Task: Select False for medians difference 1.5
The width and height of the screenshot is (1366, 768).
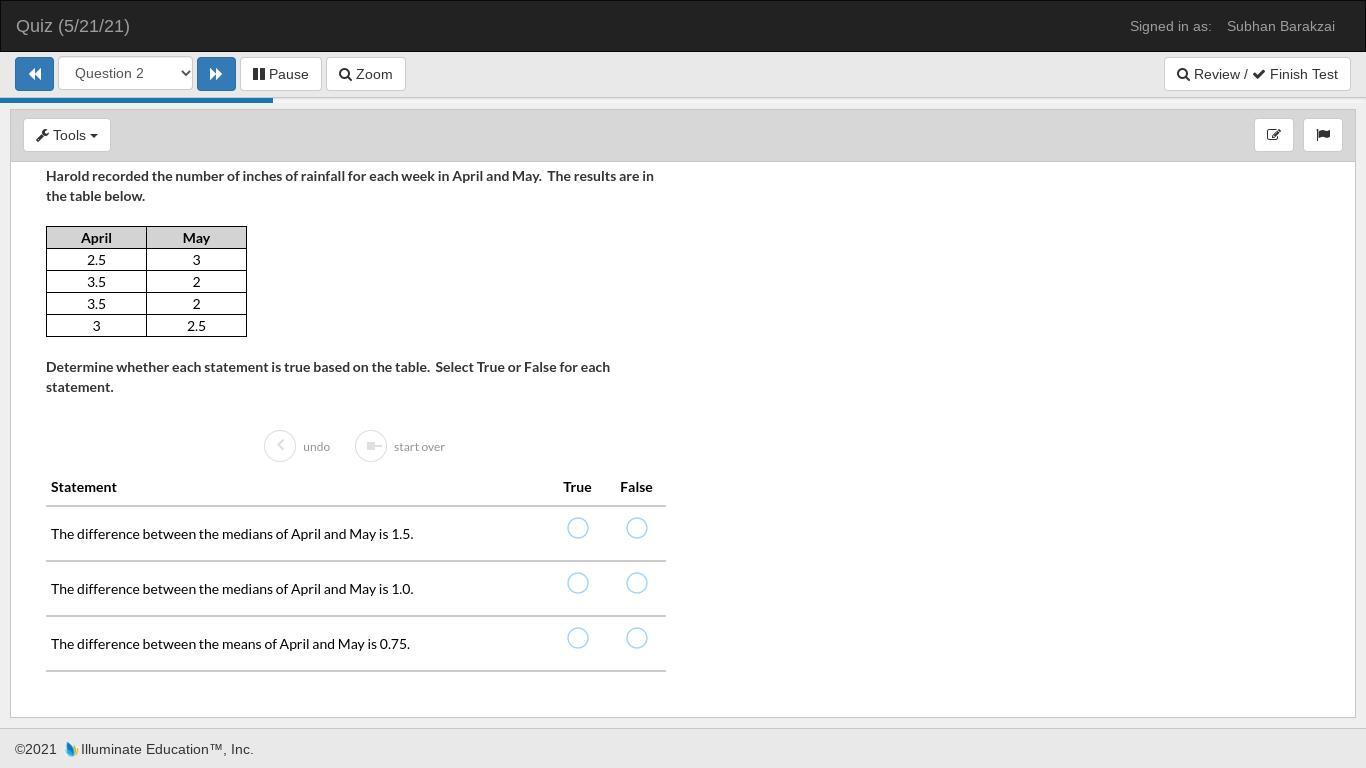Action: point(636,528)
